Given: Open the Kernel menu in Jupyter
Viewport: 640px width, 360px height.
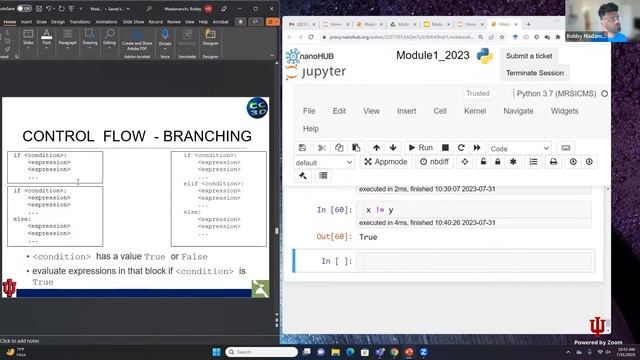Looking at the screenshot, I should [x=475, y=111].
